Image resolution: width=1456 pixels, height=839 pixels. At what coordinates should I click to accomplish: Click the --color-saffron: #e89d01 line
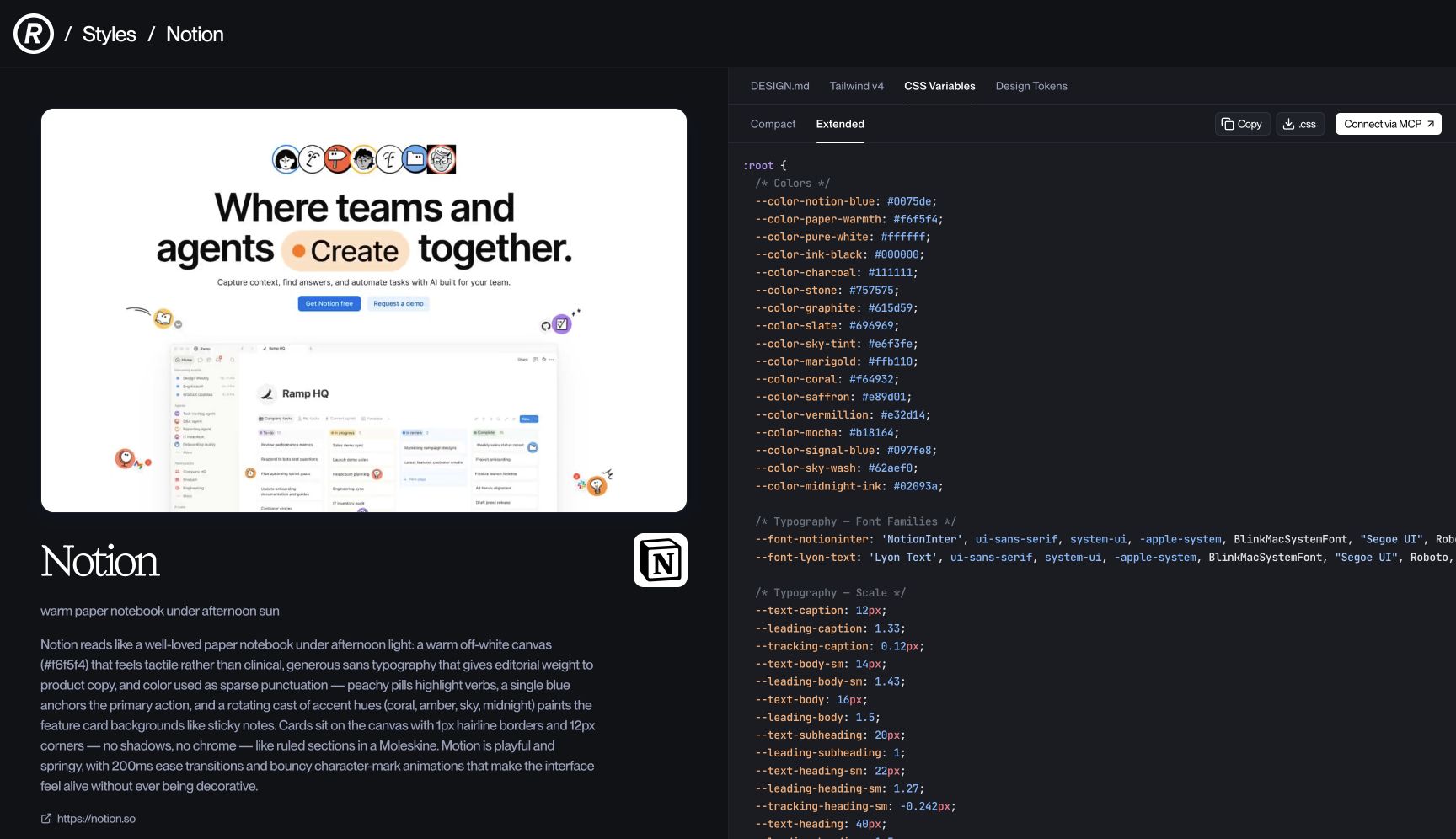[833, 397]
